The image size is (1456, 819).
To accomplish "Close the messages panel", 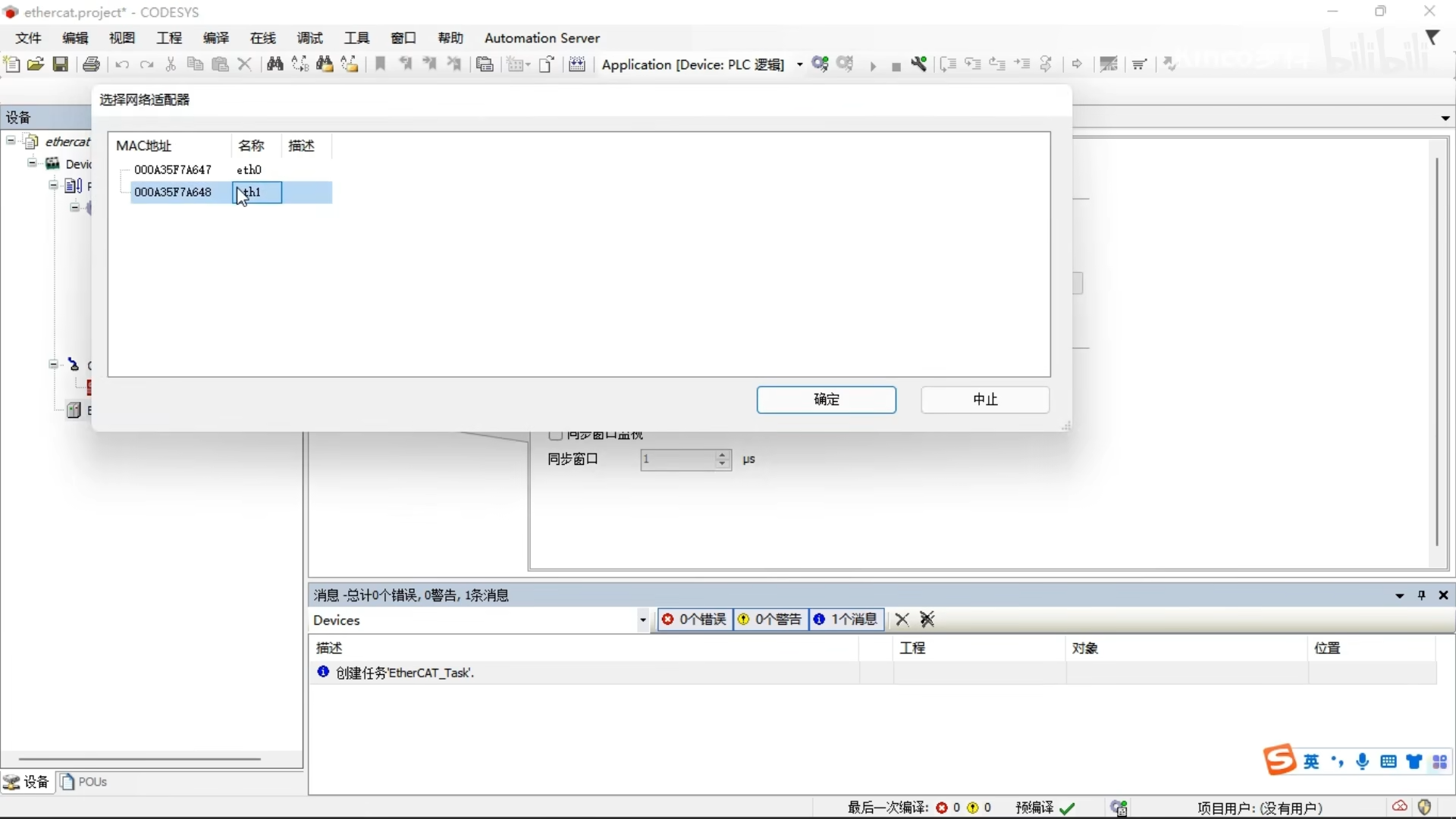I will tap(1444, 595).
